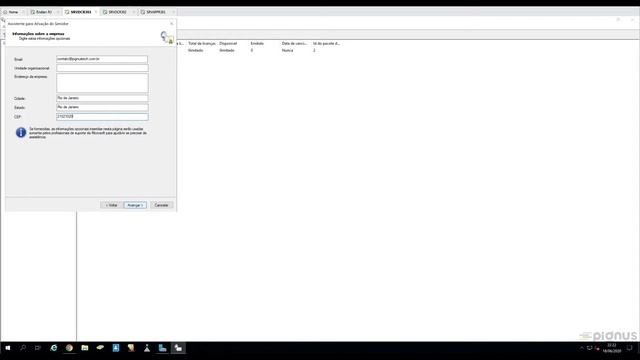
Task: Click the Cidade input field
Action: click(102, 98)
